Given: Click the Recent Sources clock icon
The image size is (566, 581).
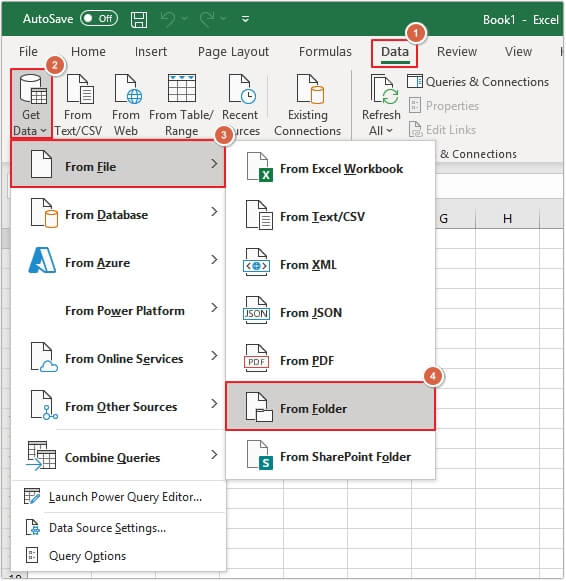Looking at the screenshot, I should [x=242, y=89].
